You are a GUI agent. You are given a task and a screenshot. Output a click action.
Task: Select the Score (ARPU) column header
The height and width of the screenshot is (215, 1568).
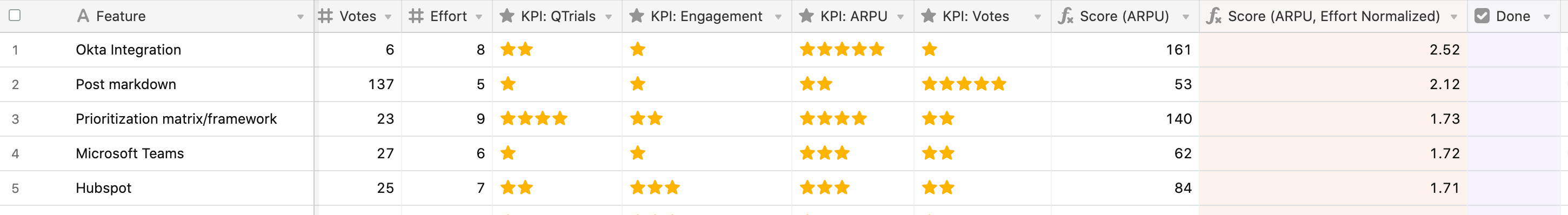(1125, 16)
